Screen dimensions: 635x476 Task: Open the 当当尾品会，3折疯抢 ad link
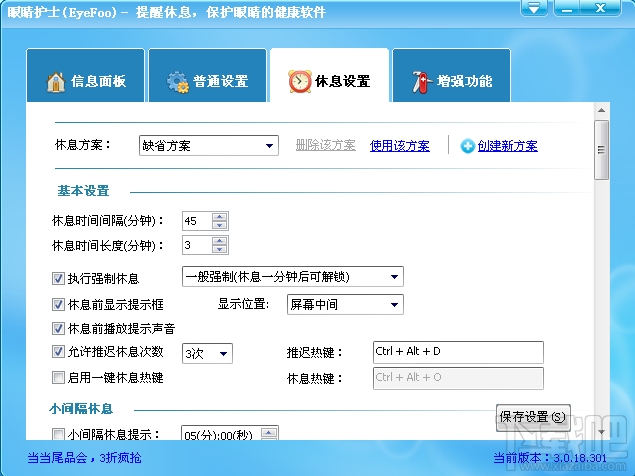tap(84, 458)
